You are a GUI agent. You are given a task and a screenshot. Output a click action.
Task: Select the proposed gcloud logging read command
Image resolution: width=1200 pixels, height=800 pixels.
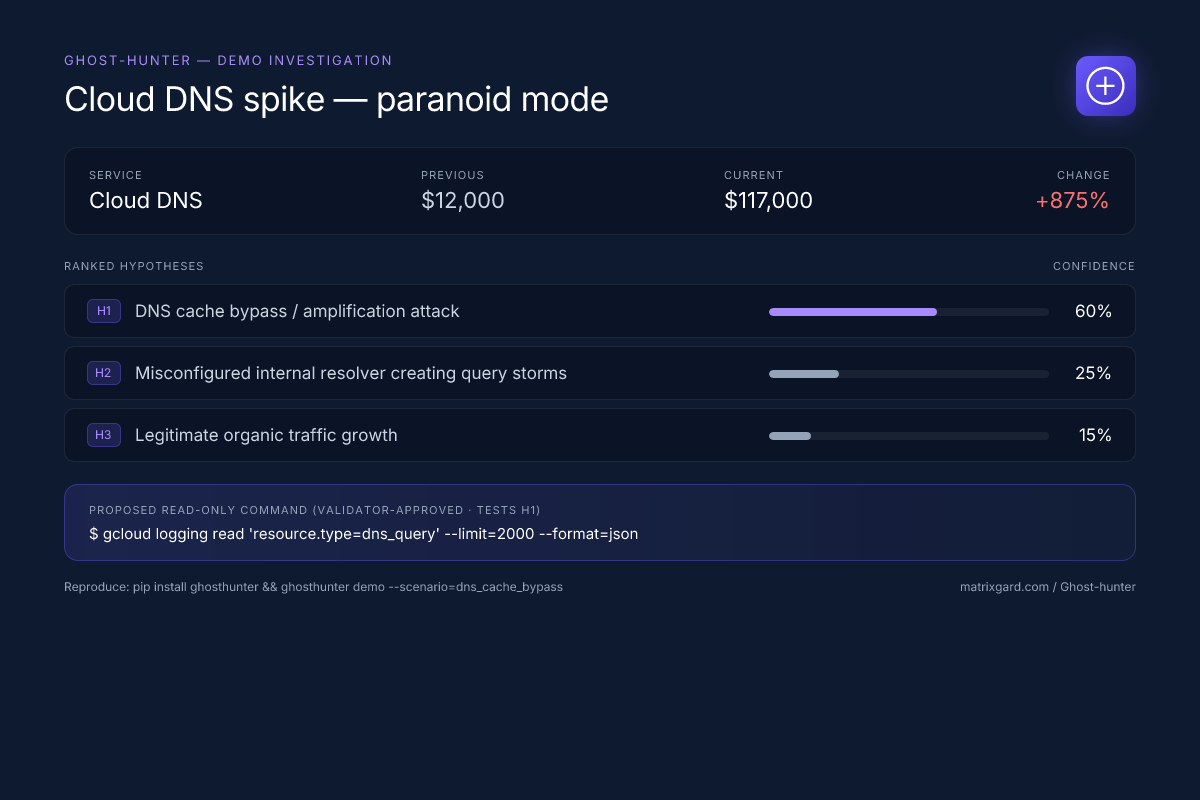click(364, 534)
